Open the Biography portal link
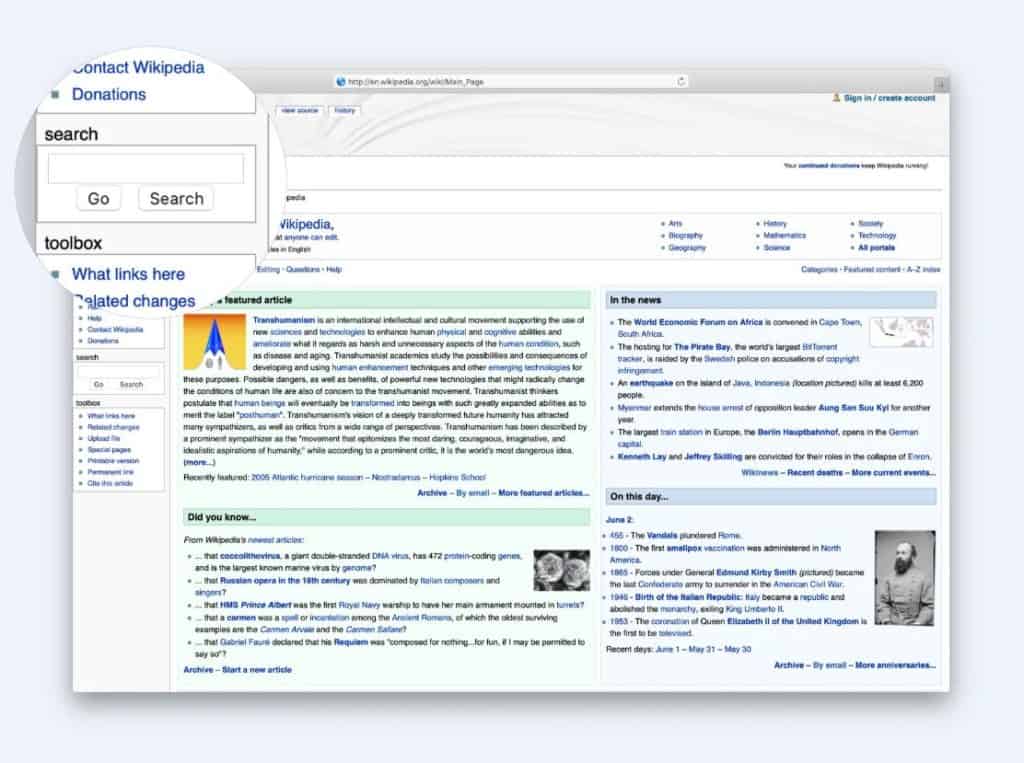Viewport: 1024px width, 763px height. [x=686, y=235]
